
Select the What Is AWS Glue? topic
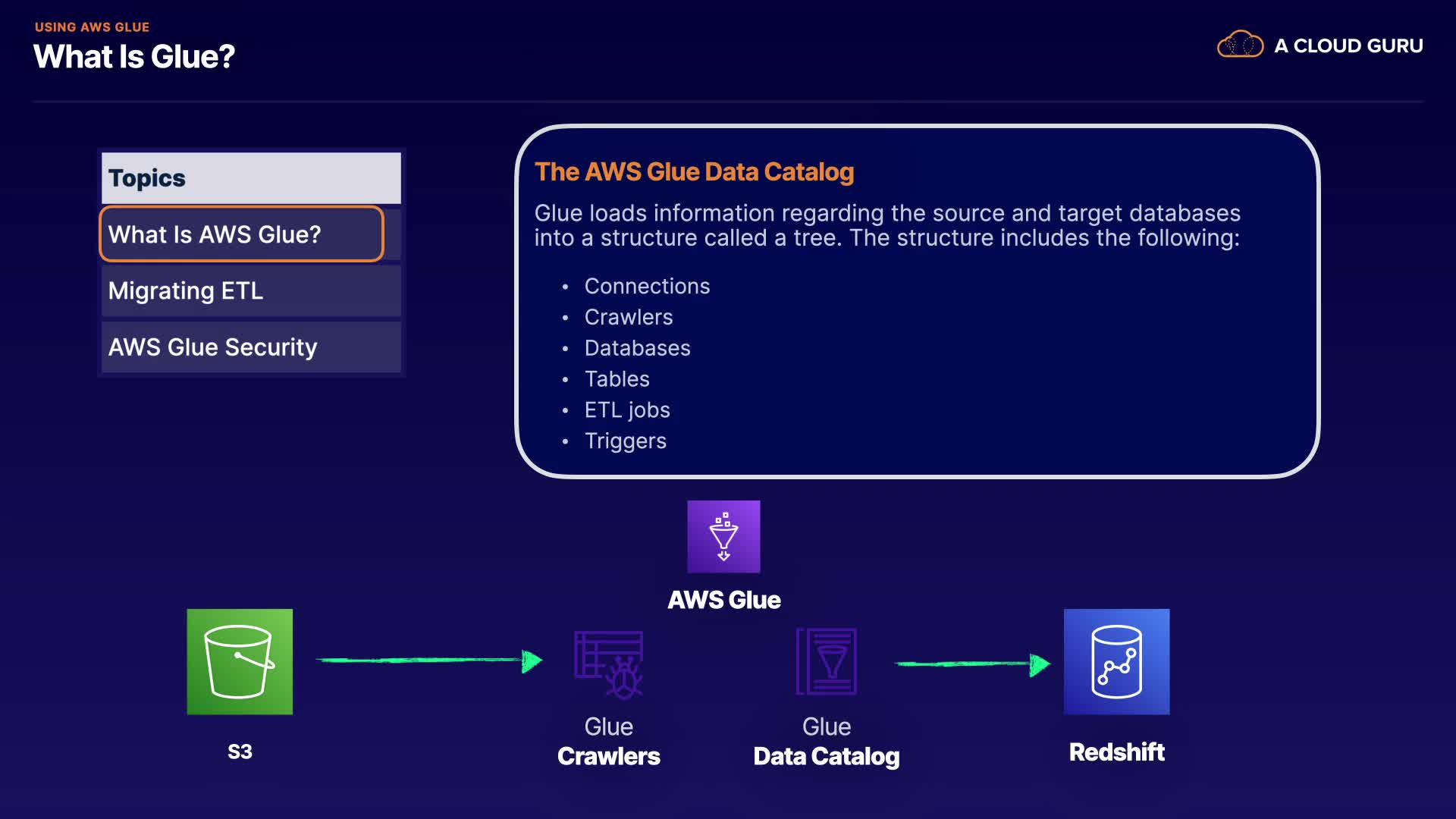click(241, 234)
